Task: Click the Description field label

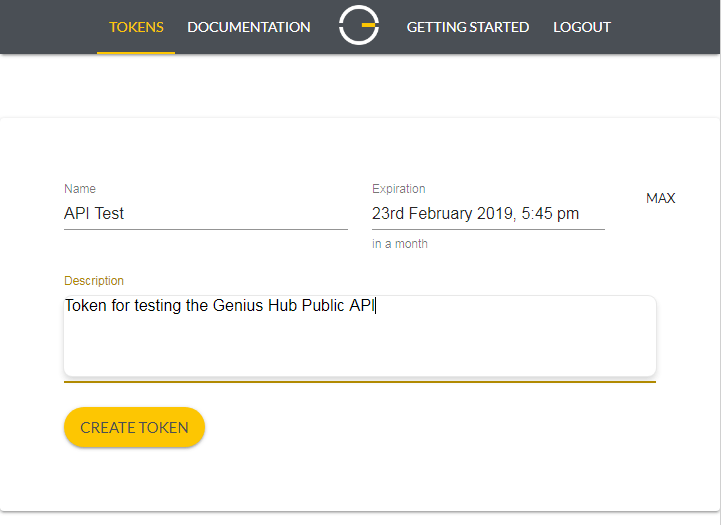Action: pyautogui.click(x=94, y=280)
